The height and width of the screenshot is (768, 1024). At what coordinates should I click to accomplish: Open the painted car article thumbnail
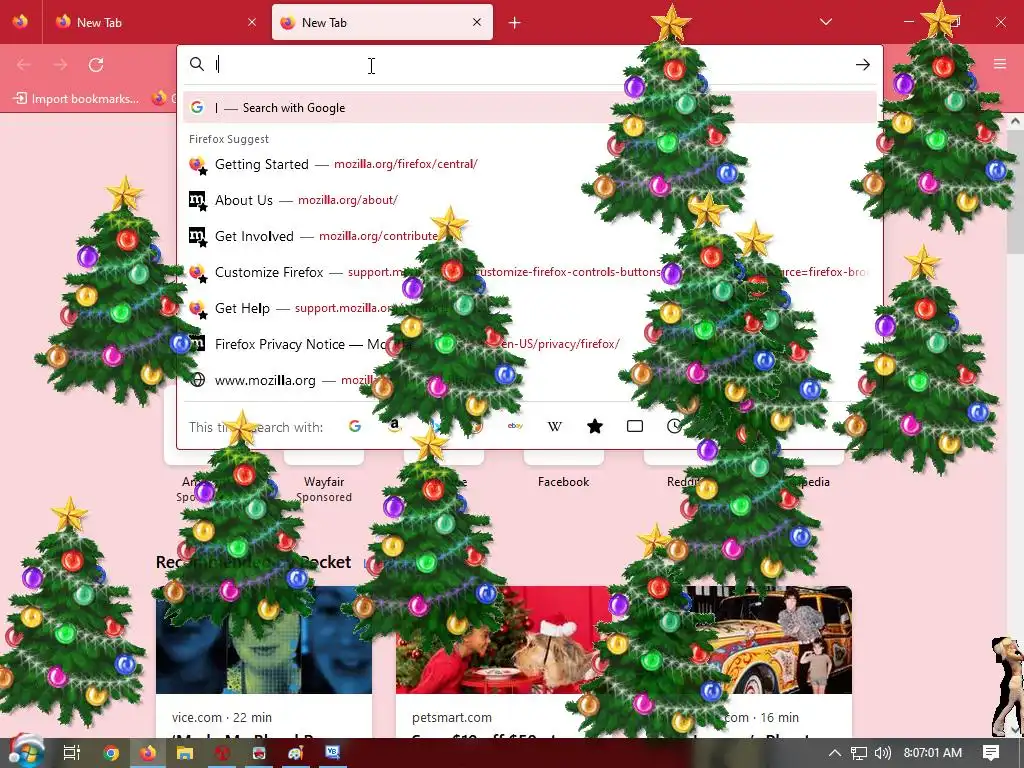[x=744, y=639]
